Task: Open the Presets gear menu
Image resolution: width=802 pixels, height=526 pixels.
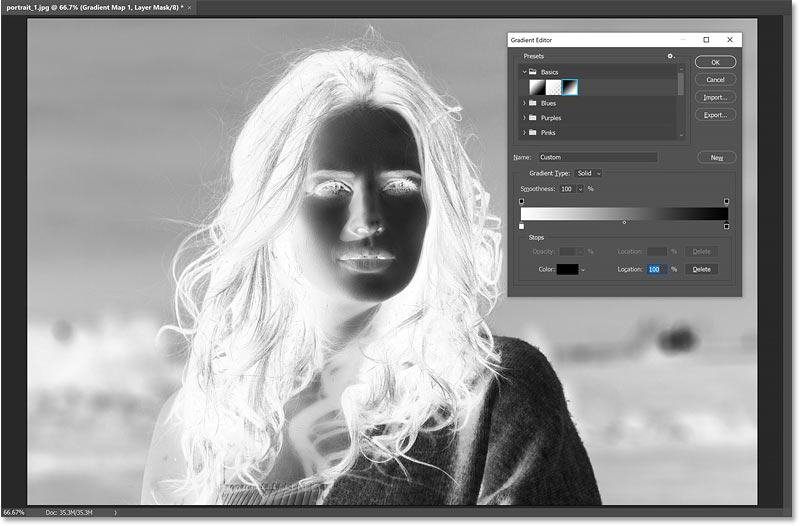Action: coord(671,56)
